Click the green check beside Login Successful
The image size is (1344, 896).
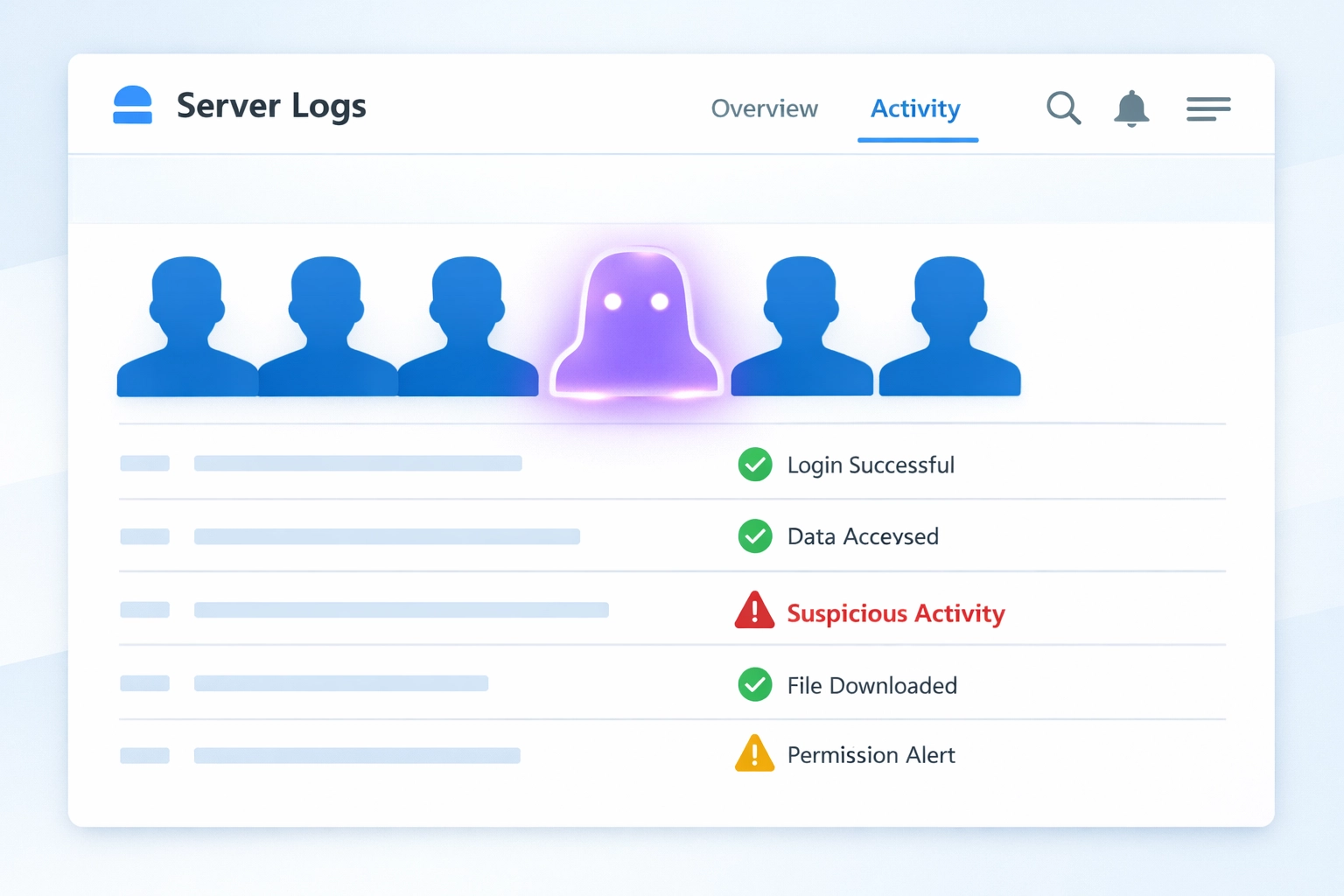click(754, 465)
